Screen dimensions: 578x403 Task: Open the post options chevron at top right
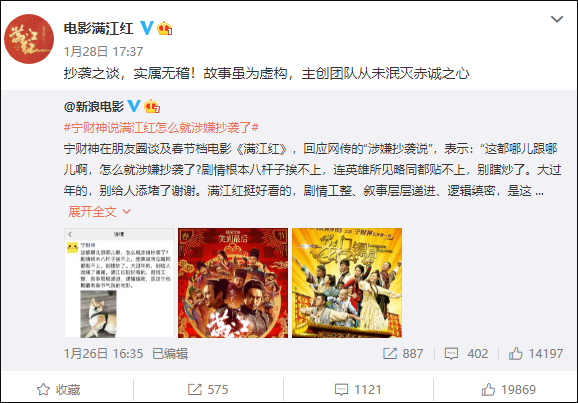(557, 19)
